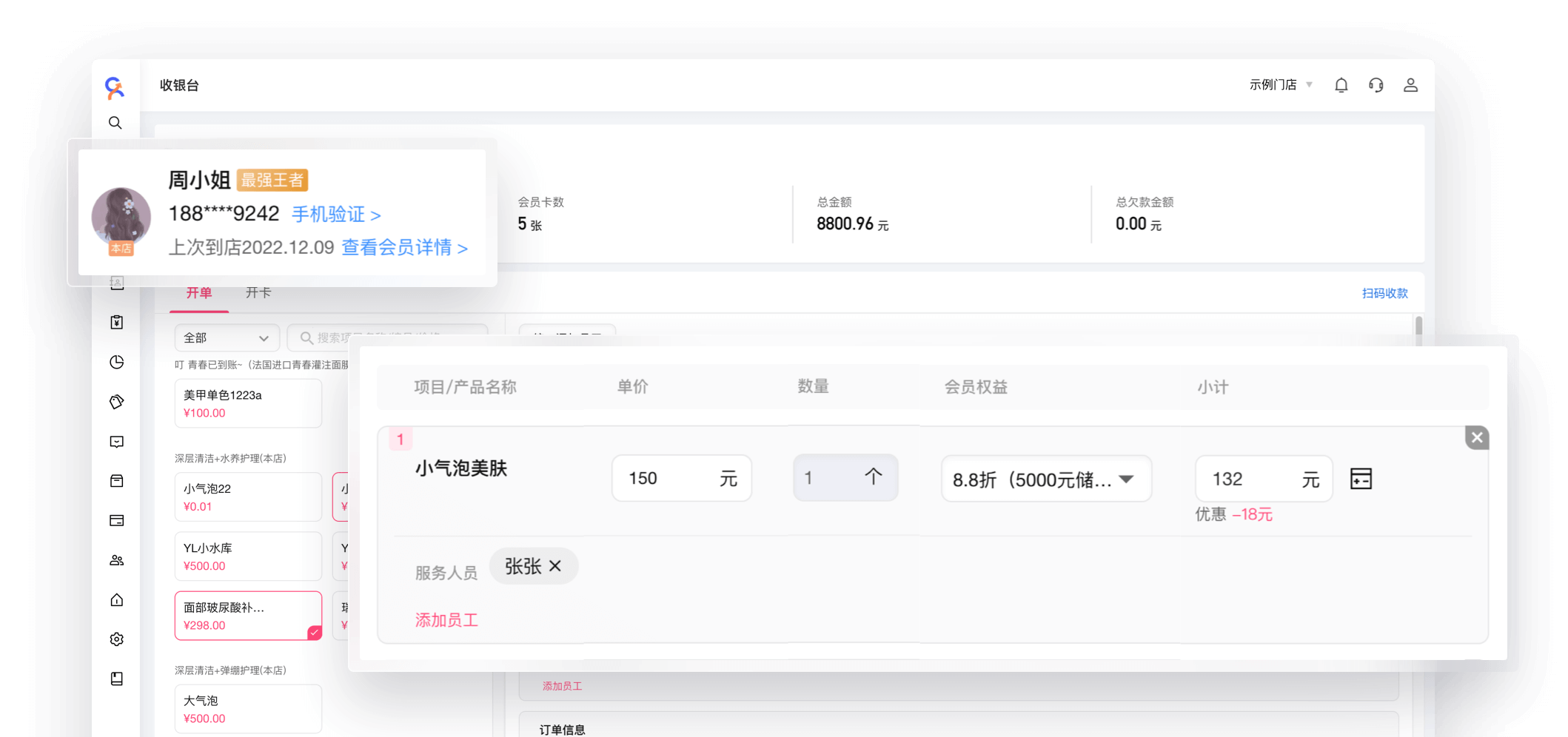Open the inventory box sidebar icon

pyautogui.click(x=116, y=481)
